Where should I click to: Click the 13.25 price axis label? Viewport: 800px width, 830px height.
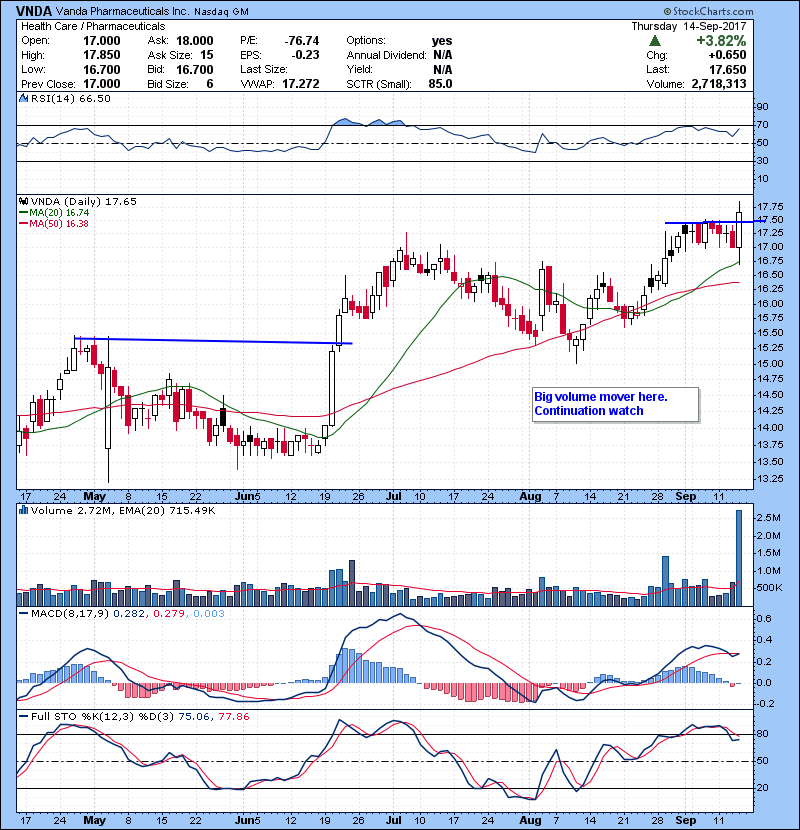pos(770,479)
